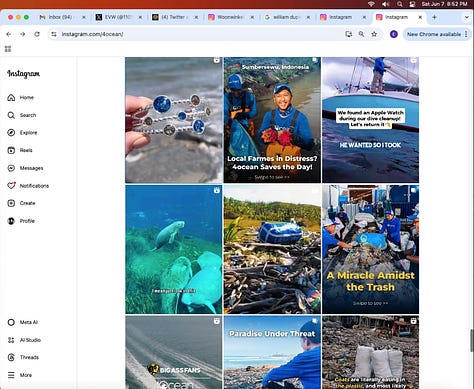
Task: Open the goats eating plastic reel
Action: (x=370, y=352)
